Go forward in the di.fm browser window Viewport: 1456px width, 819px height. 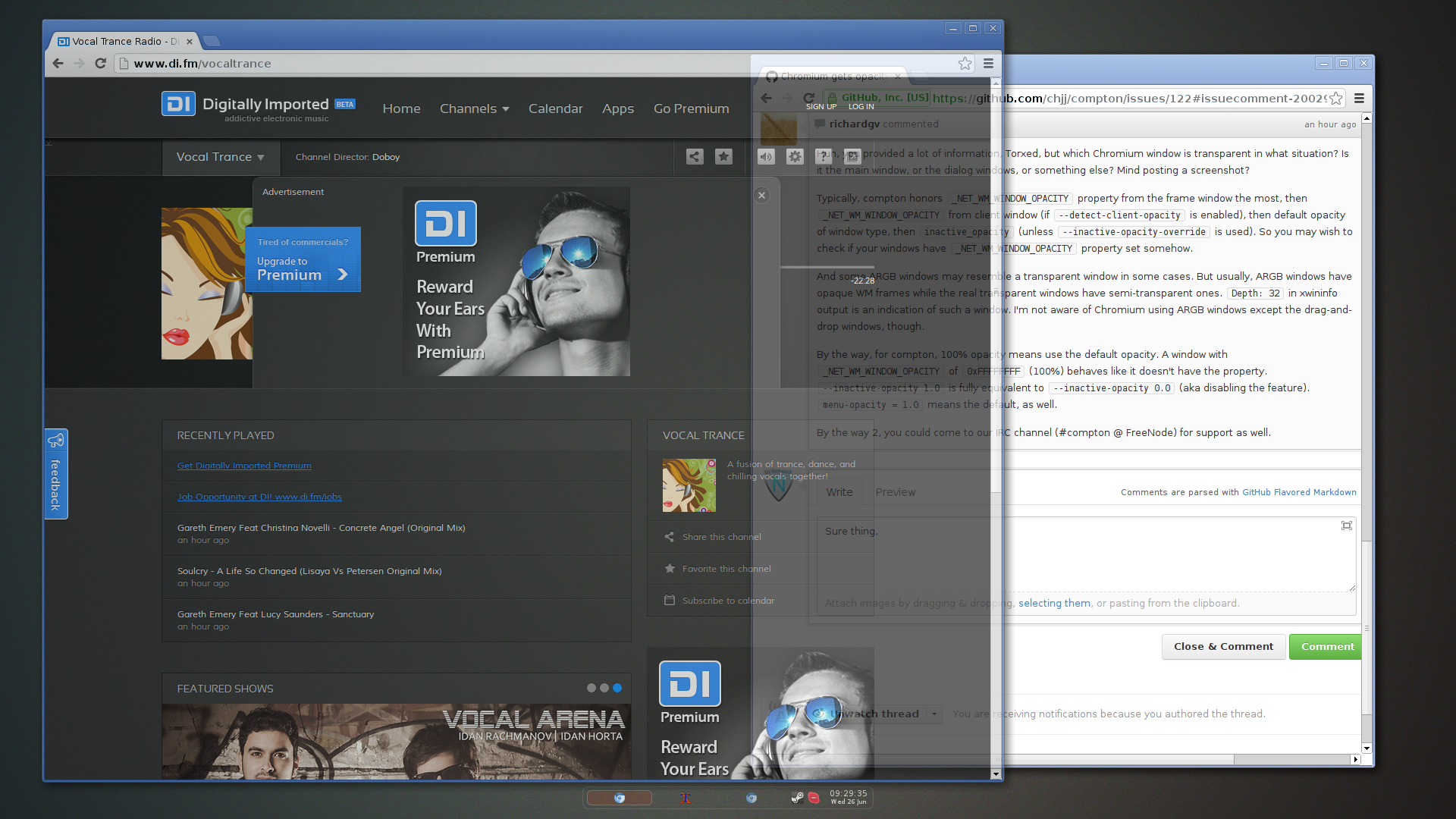(79, 64)
